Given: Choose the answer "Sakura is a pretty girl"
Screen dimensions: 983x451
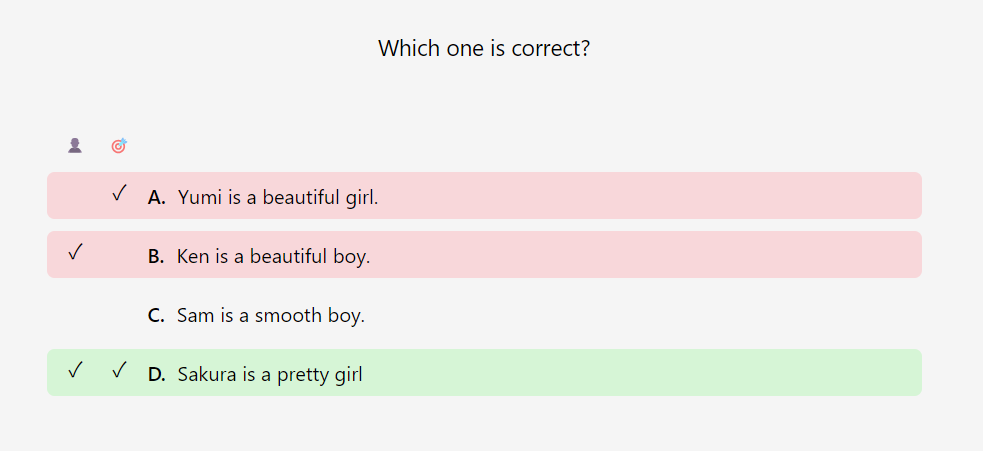Looking at the screenshot, I should (270, 375).
